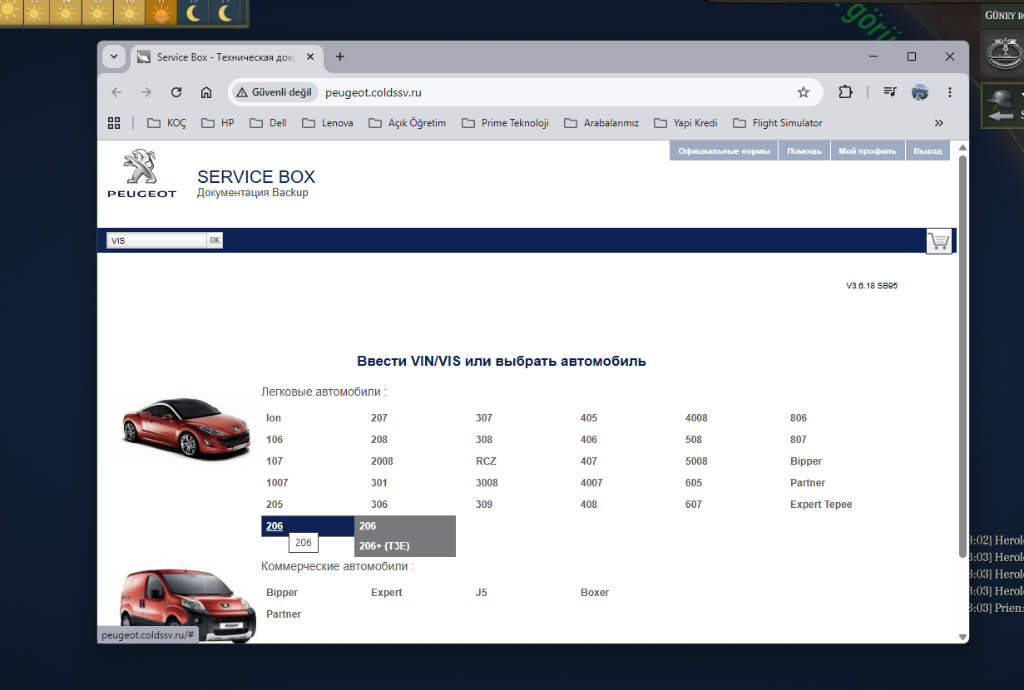The height and width of the screenshot is (690, 1024).
Task: Open the Lenova bookmark folder
Action: point(327,123)
